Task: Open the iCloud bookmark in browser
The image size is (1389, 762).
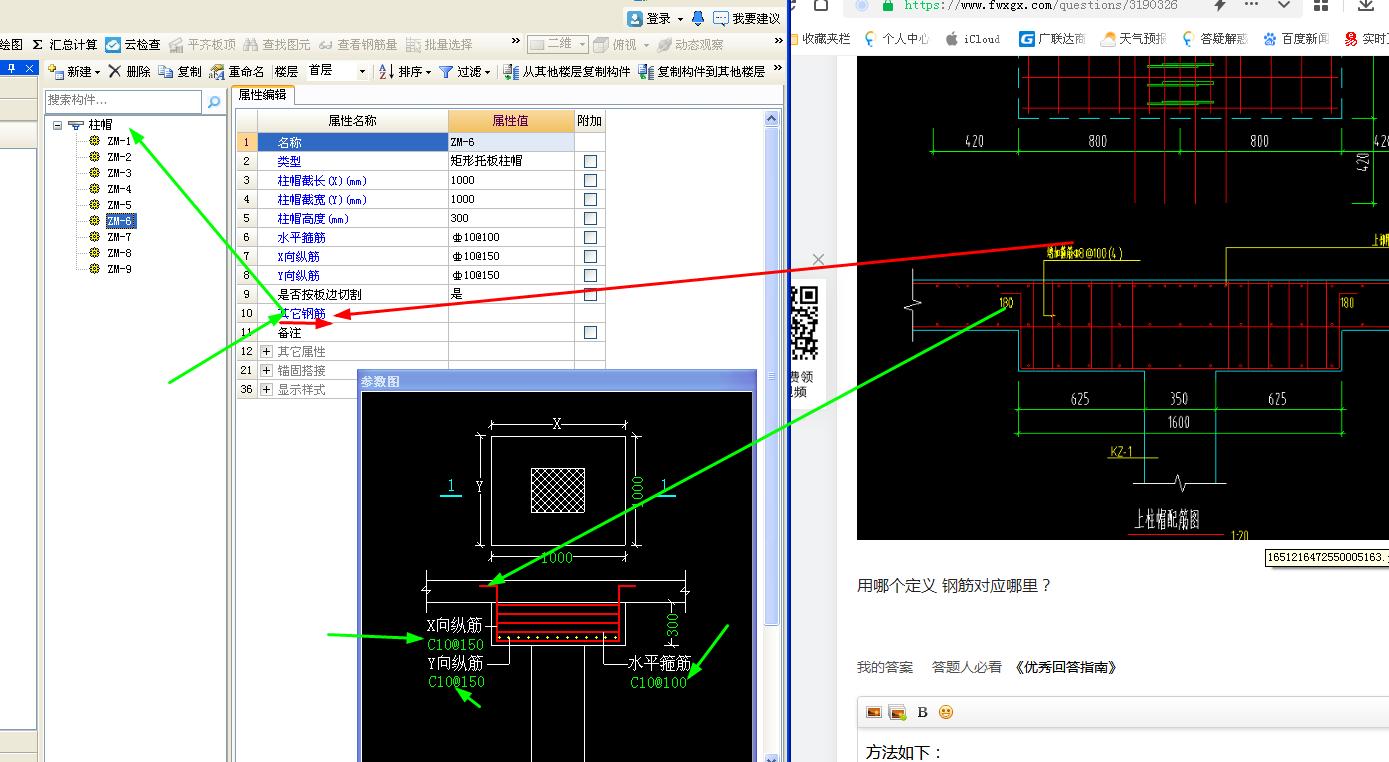Action: tap(973, 39)
